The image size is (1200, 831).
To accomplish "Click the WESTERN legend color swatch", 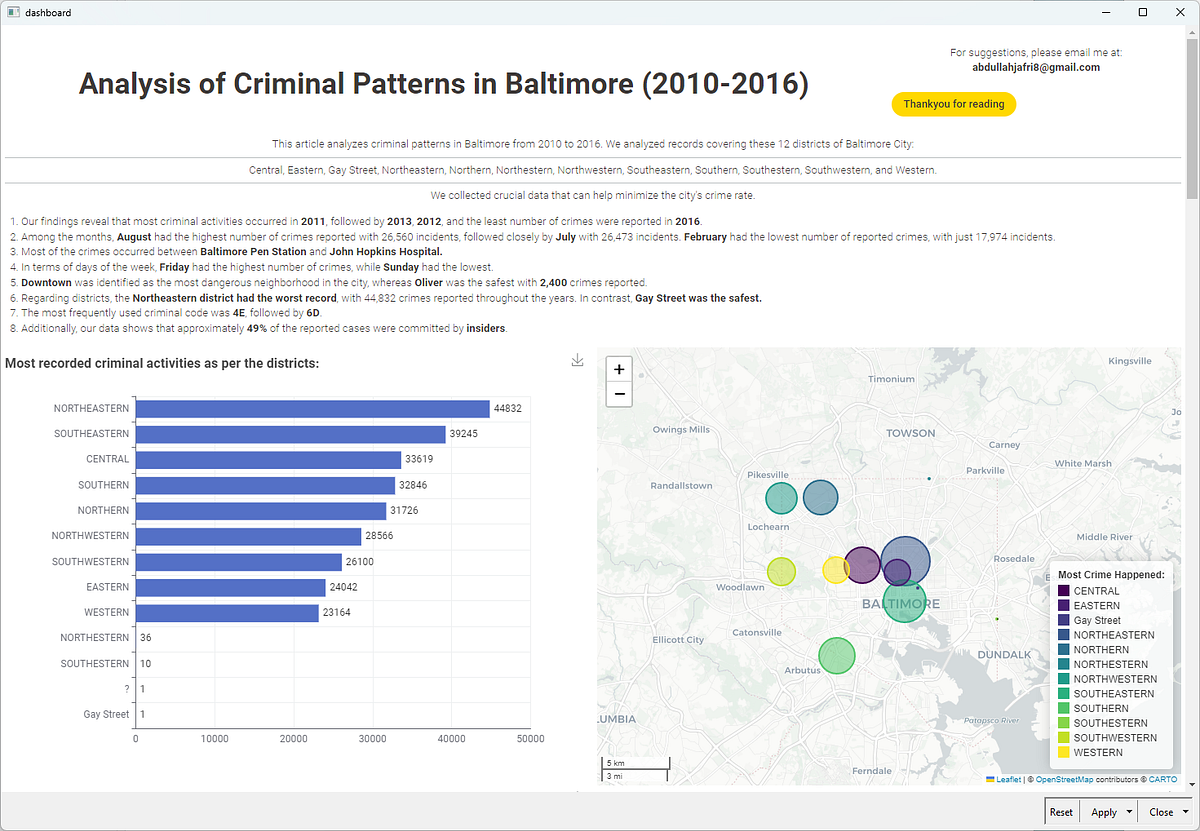I will point(1064,752).
